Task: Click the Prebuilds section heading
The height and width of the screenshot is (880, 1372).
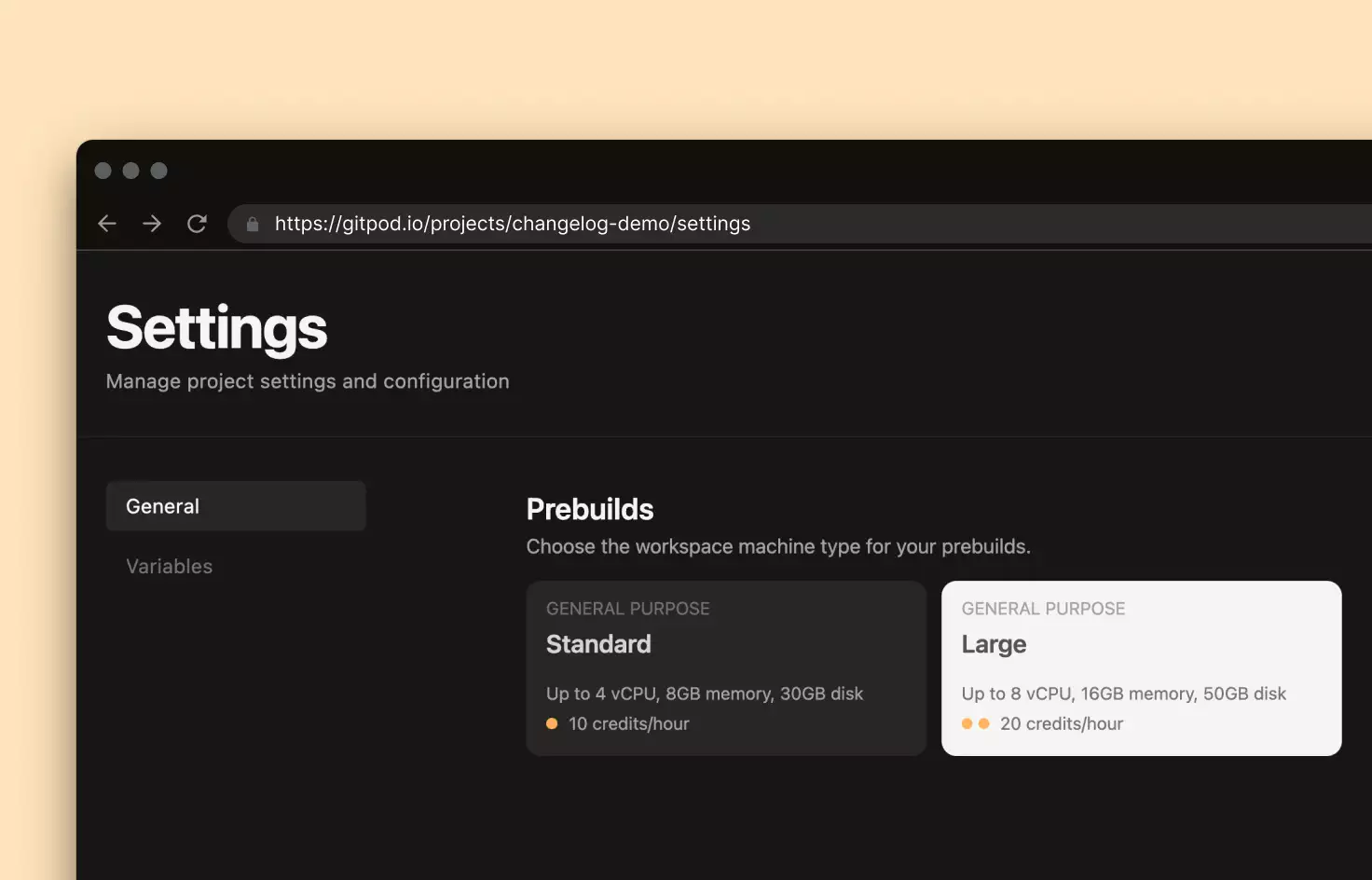Action: point(590,509)
